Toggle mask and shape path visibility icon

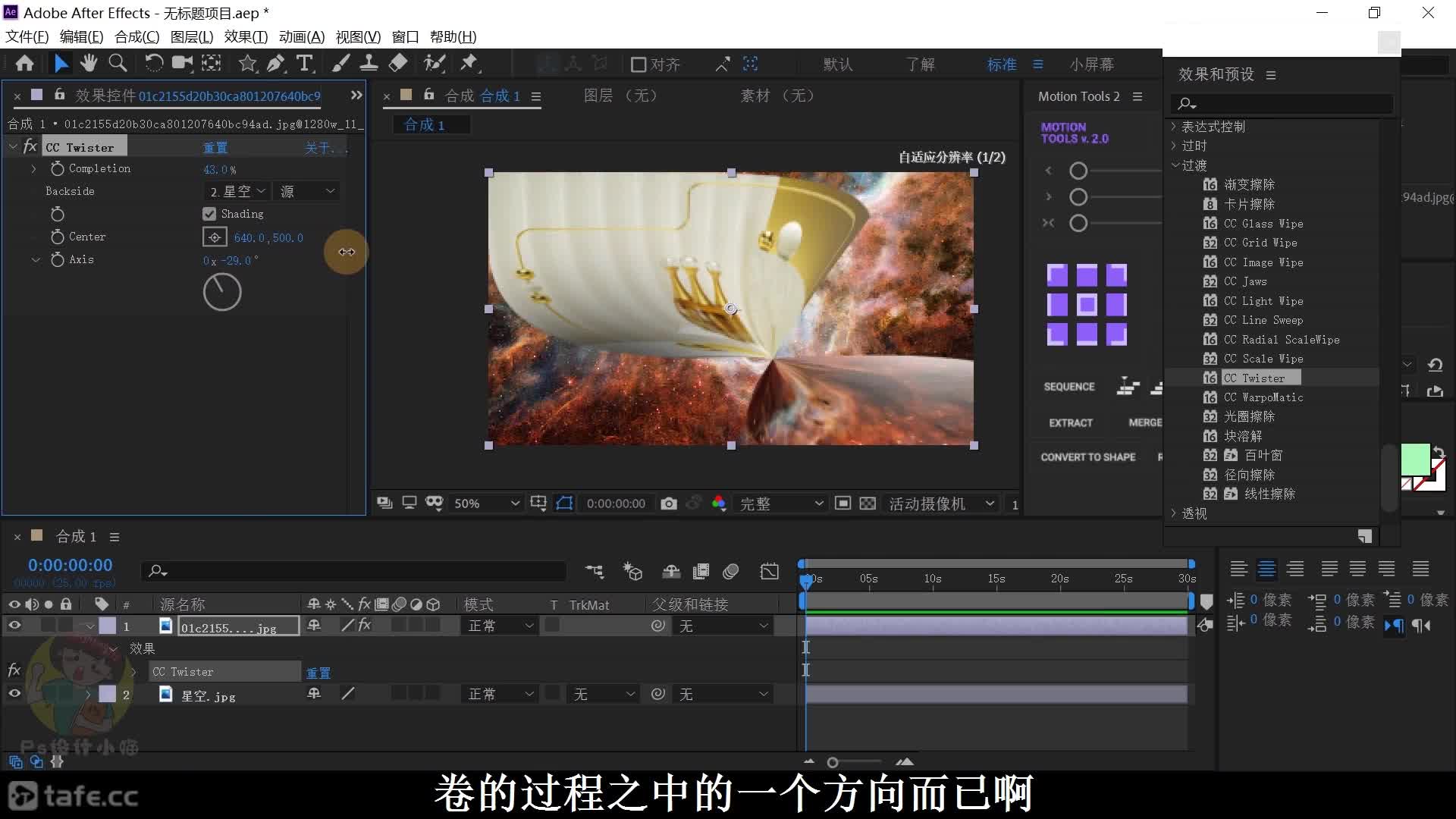point(564,504)
